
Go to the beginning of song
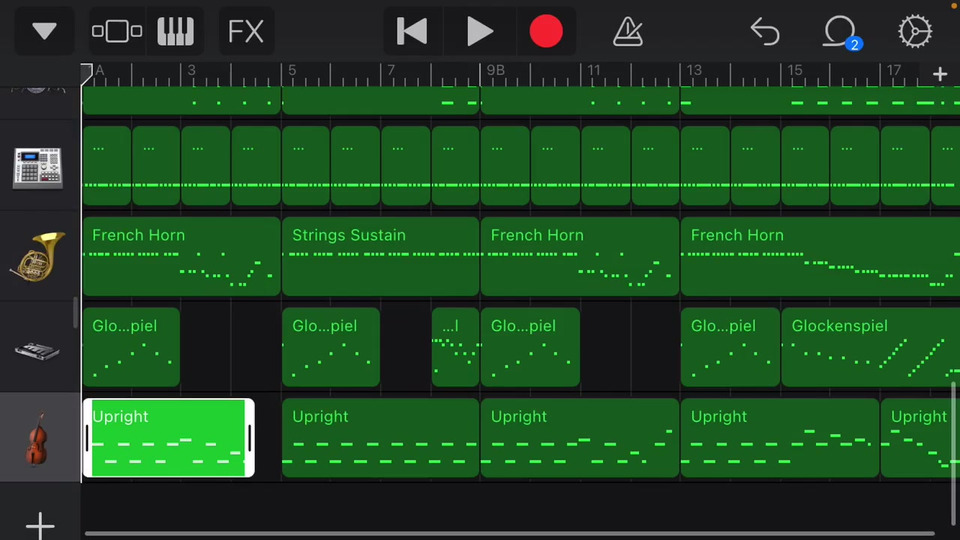coord(412,31)
